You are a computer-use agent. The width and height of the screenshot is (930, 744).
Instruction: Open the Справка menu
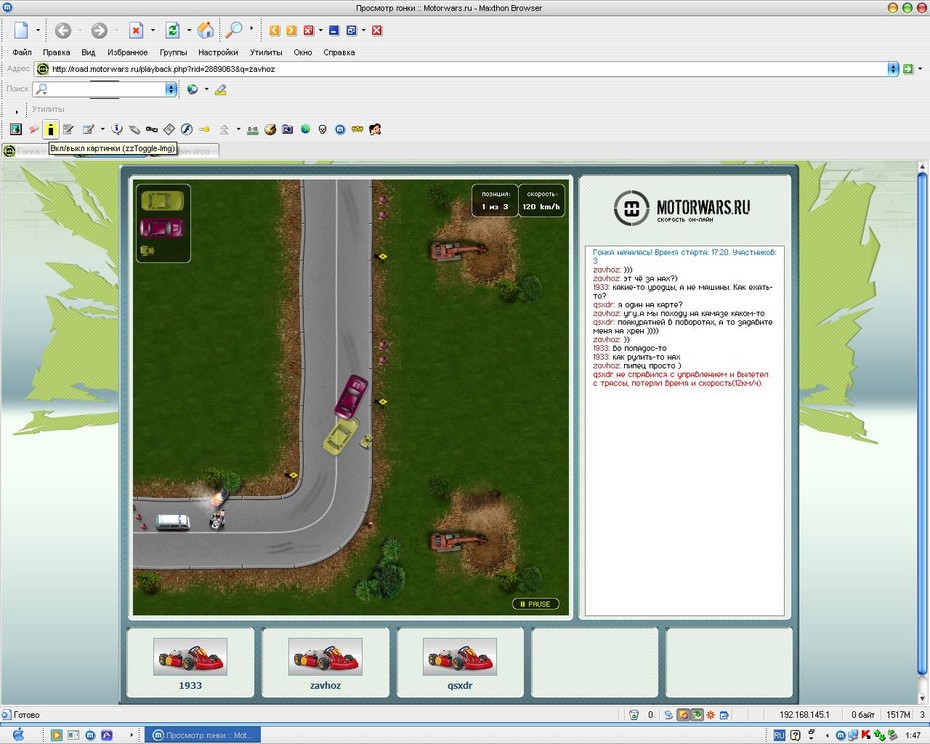tap(339, 52)
